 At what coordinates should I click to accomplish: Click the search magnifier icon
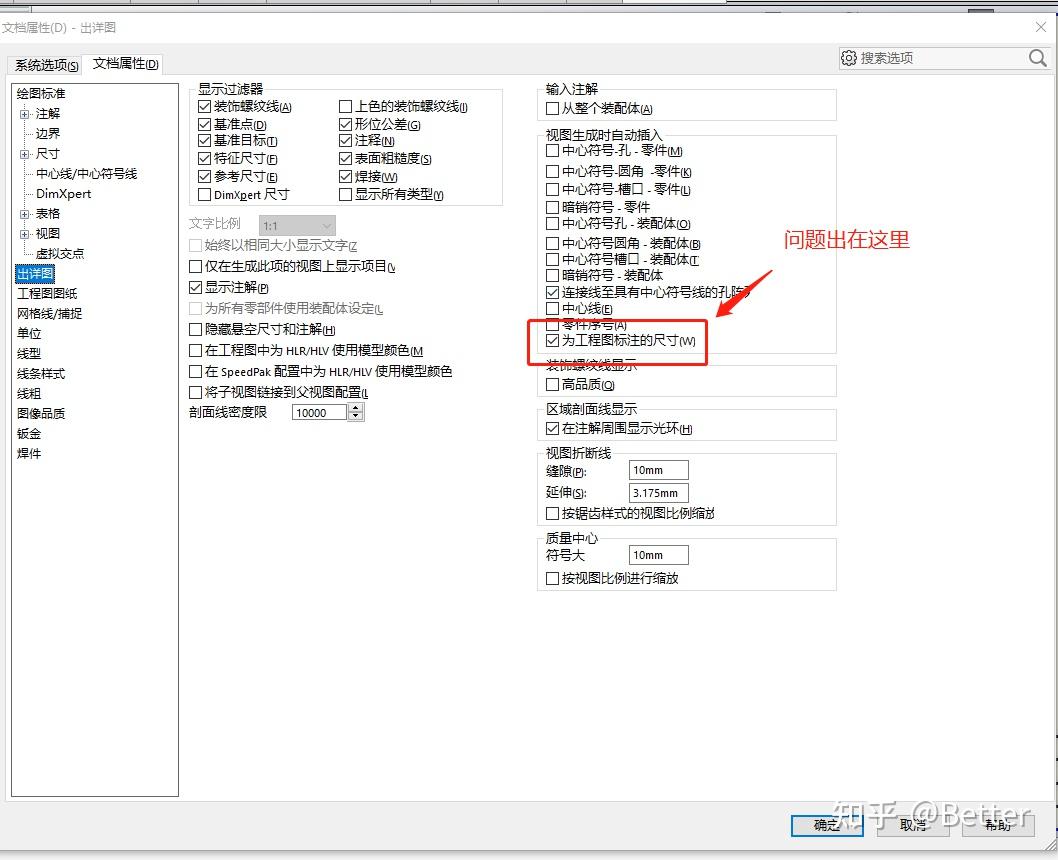coord(1037,58)
